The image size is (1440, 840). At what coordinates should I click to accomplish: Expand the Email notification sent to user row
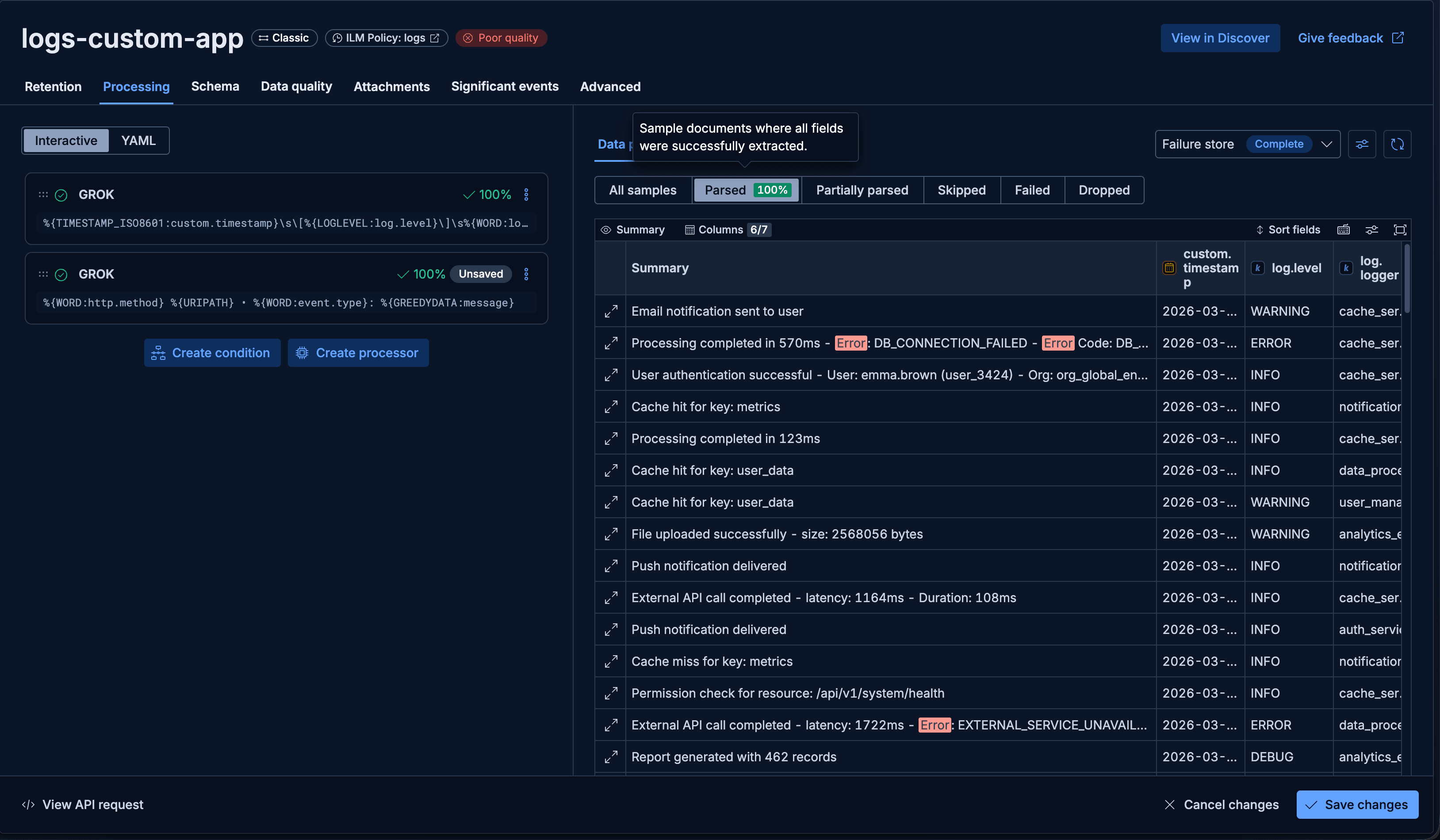[x=611, y=311]
